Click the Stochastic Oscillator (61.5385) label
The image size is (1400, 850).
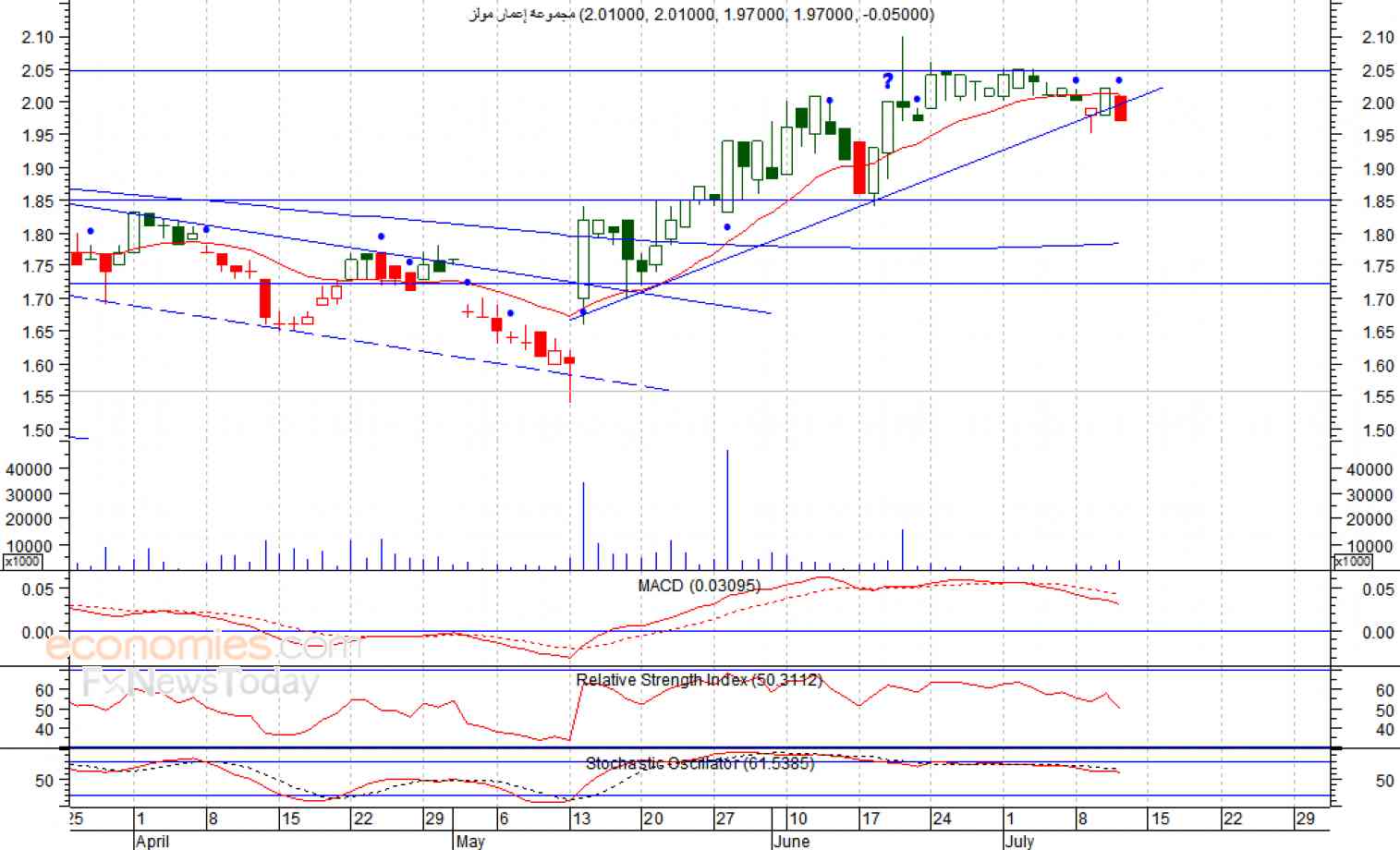click(700, 763)
